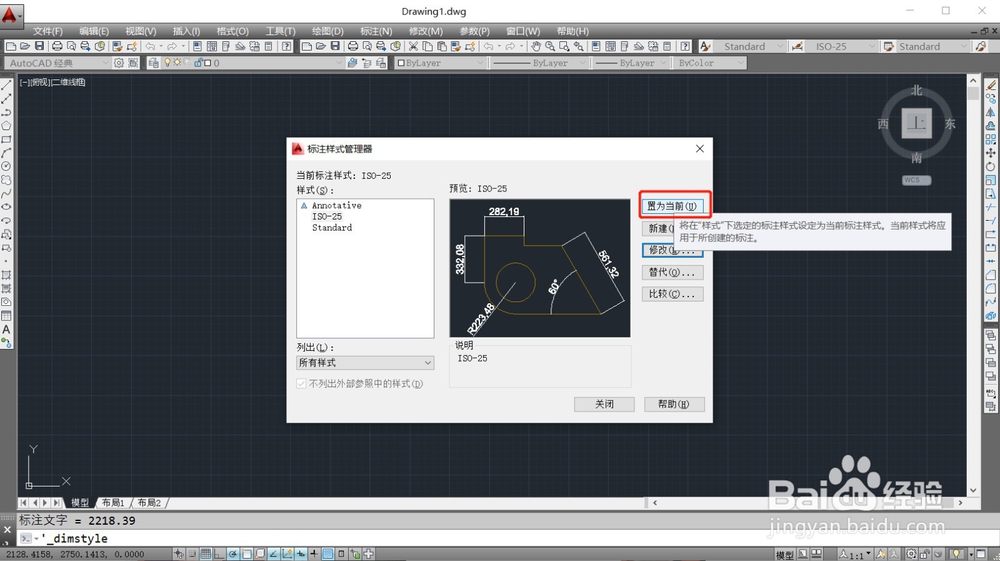This screenshot has width=1000, height=561.
Task: Select Annotative in styles list
Action: [337, 205]
